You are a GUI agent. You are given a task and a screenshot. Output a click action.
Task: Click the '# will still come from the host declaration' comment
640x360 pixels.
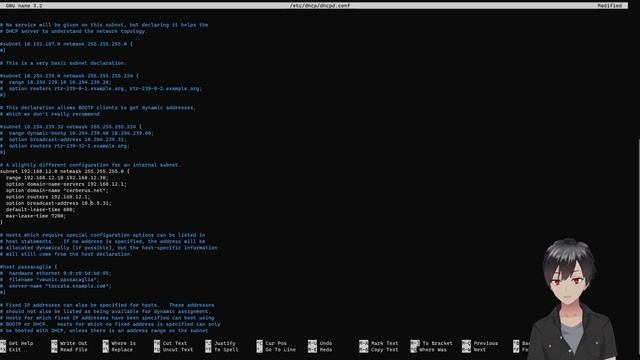click(x=66, y=254)
